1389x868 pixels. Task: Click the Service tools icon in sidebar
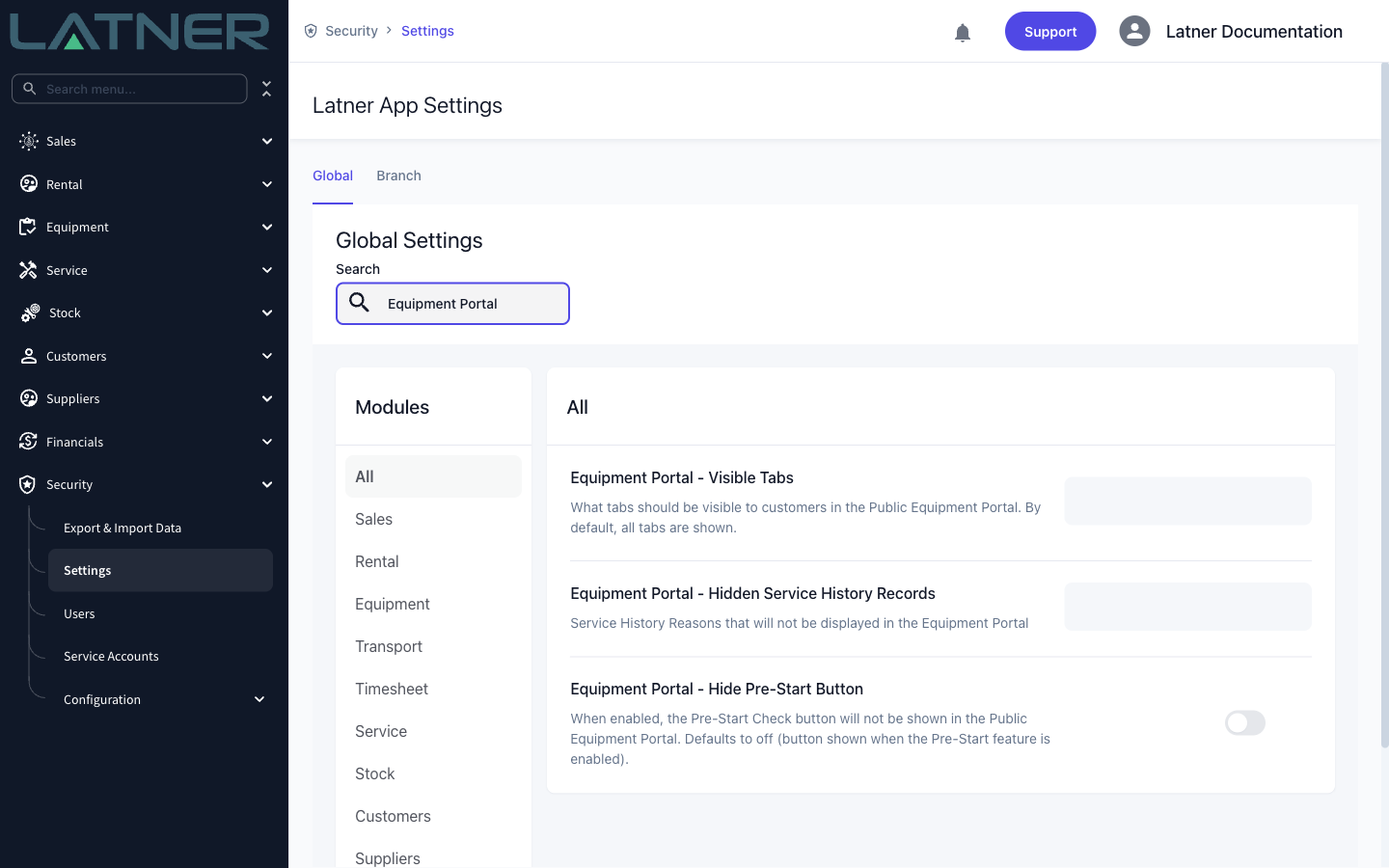(x=28, y=270)
